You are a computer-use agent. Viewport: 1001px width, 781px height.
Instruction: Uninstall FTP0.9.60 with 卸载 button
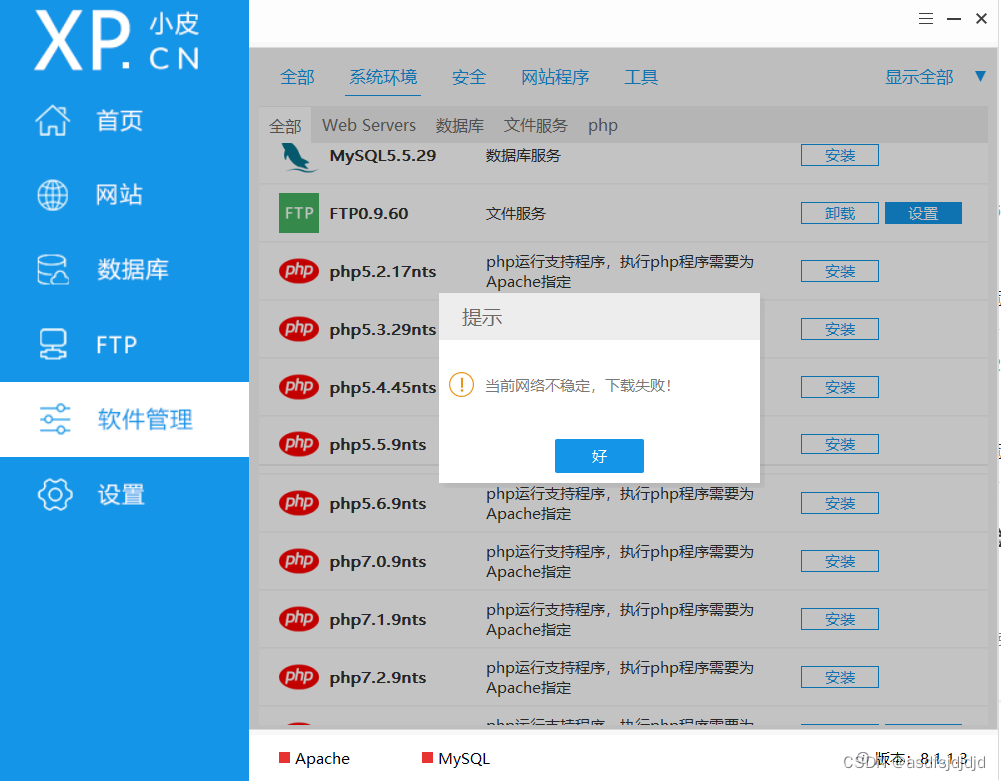click(x=839, y=213)
